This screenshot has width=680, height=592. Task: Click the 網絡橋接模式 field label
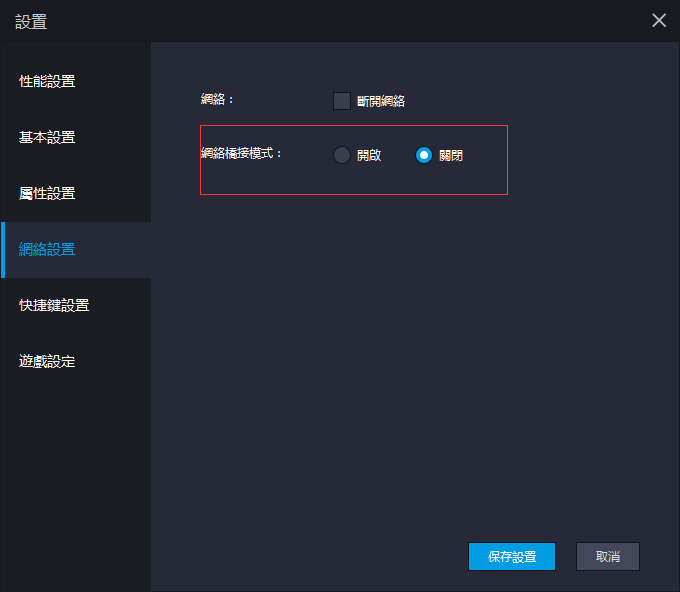(242, 154)
